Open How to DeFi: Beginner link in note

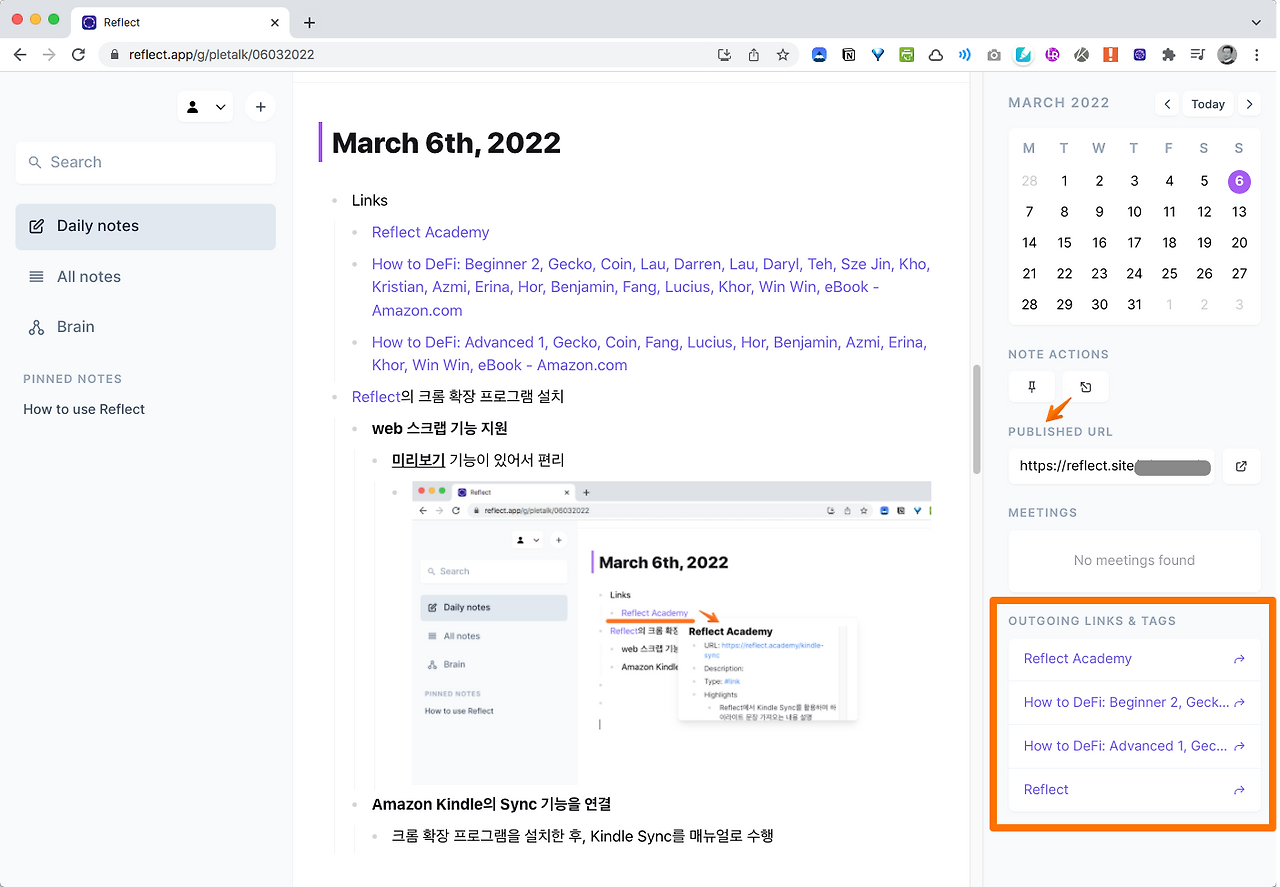(x=651, y=287)
